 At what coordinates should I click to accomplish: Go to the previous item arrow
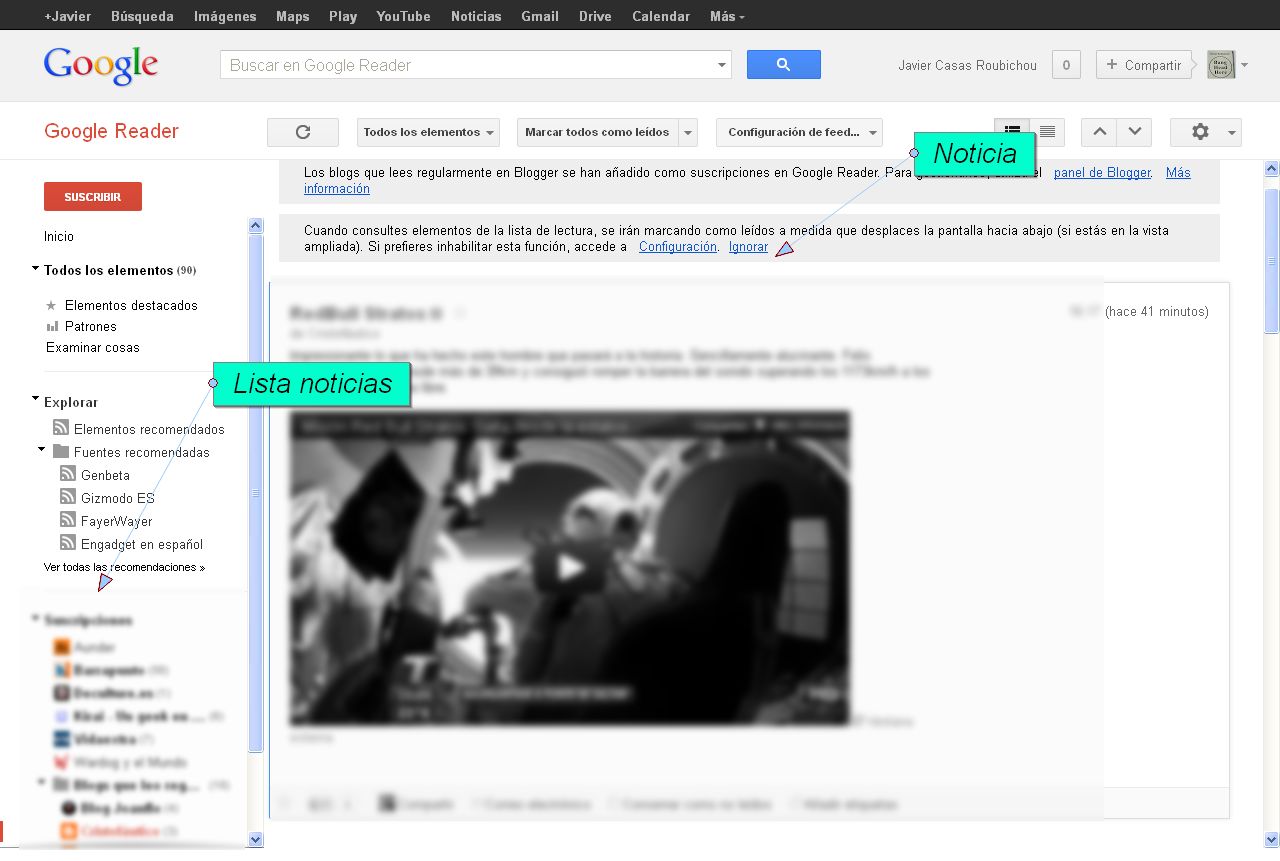(1100, 132)
